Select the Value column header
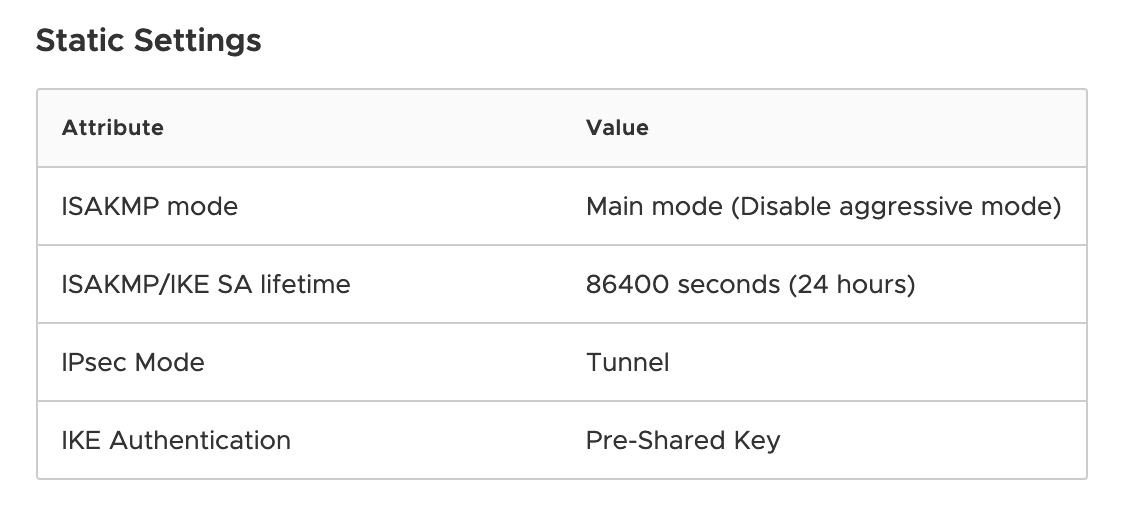1134x508 pixels. pyautogui.click(x=617, y=128)
